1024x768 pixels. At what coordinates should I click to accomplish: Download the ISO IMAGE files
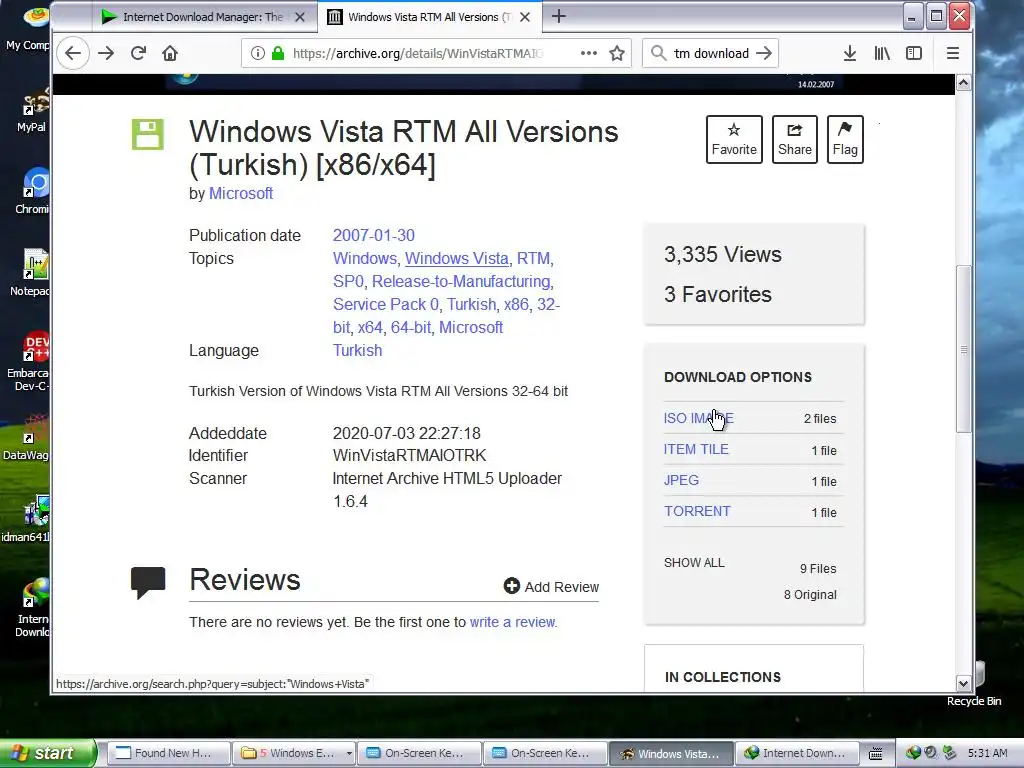pyautogui.click(x=698, y=418)
